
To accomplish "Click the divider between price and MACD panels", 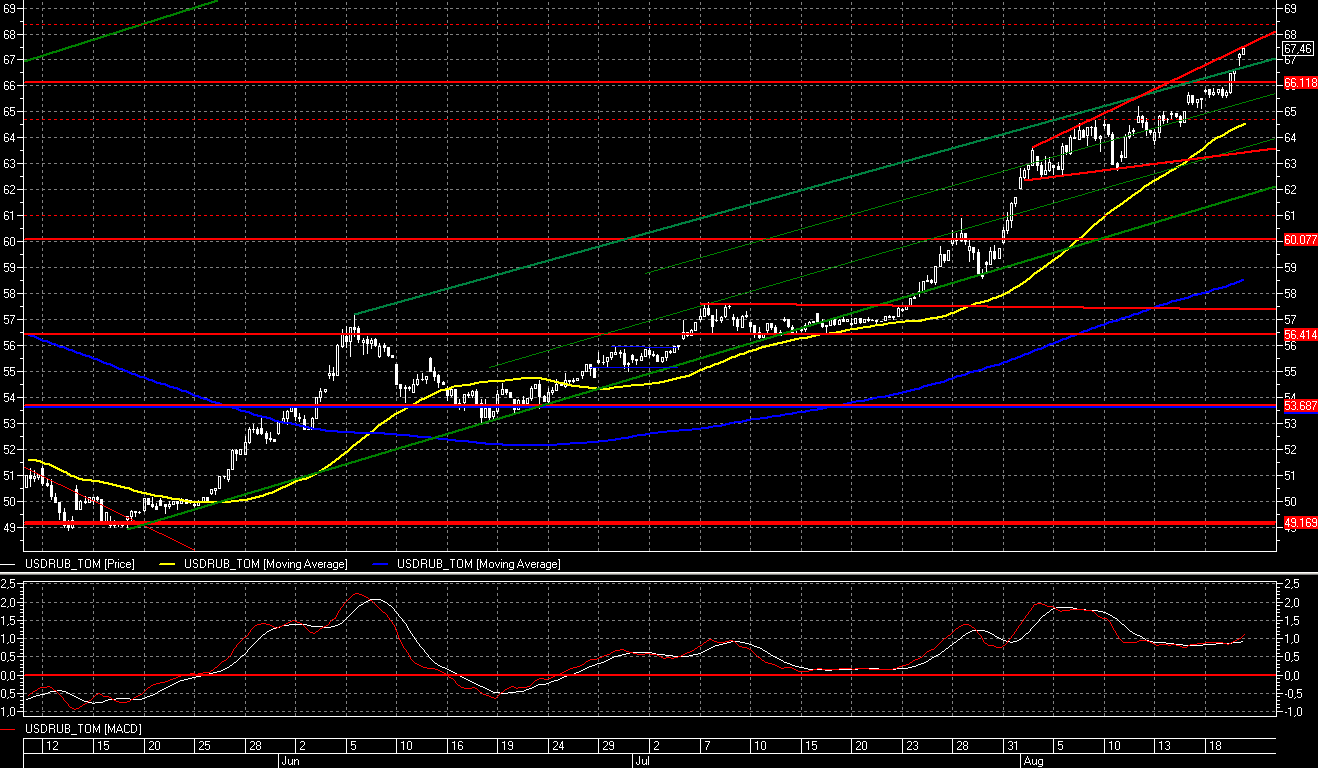I will click(659, 574).
